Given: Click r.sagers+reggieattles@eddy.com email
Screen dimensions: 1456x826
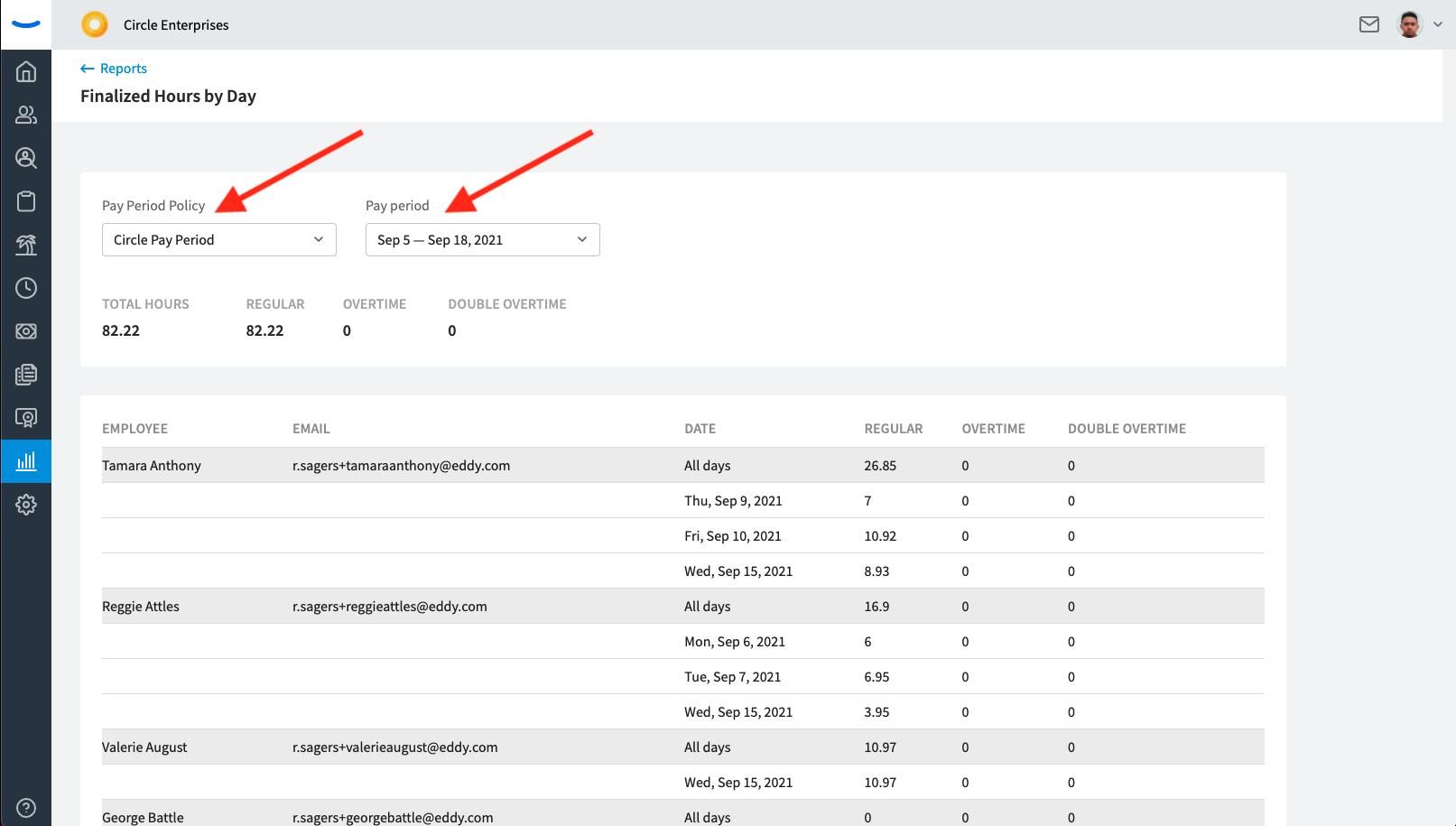Looking at the screenshot, I should [x=390, y=607].
